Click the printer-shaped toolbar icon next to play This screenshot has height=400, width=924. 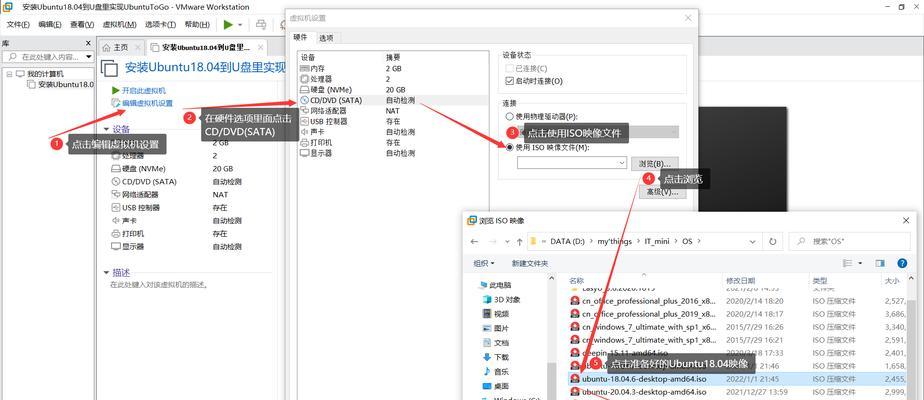point(260,25)
